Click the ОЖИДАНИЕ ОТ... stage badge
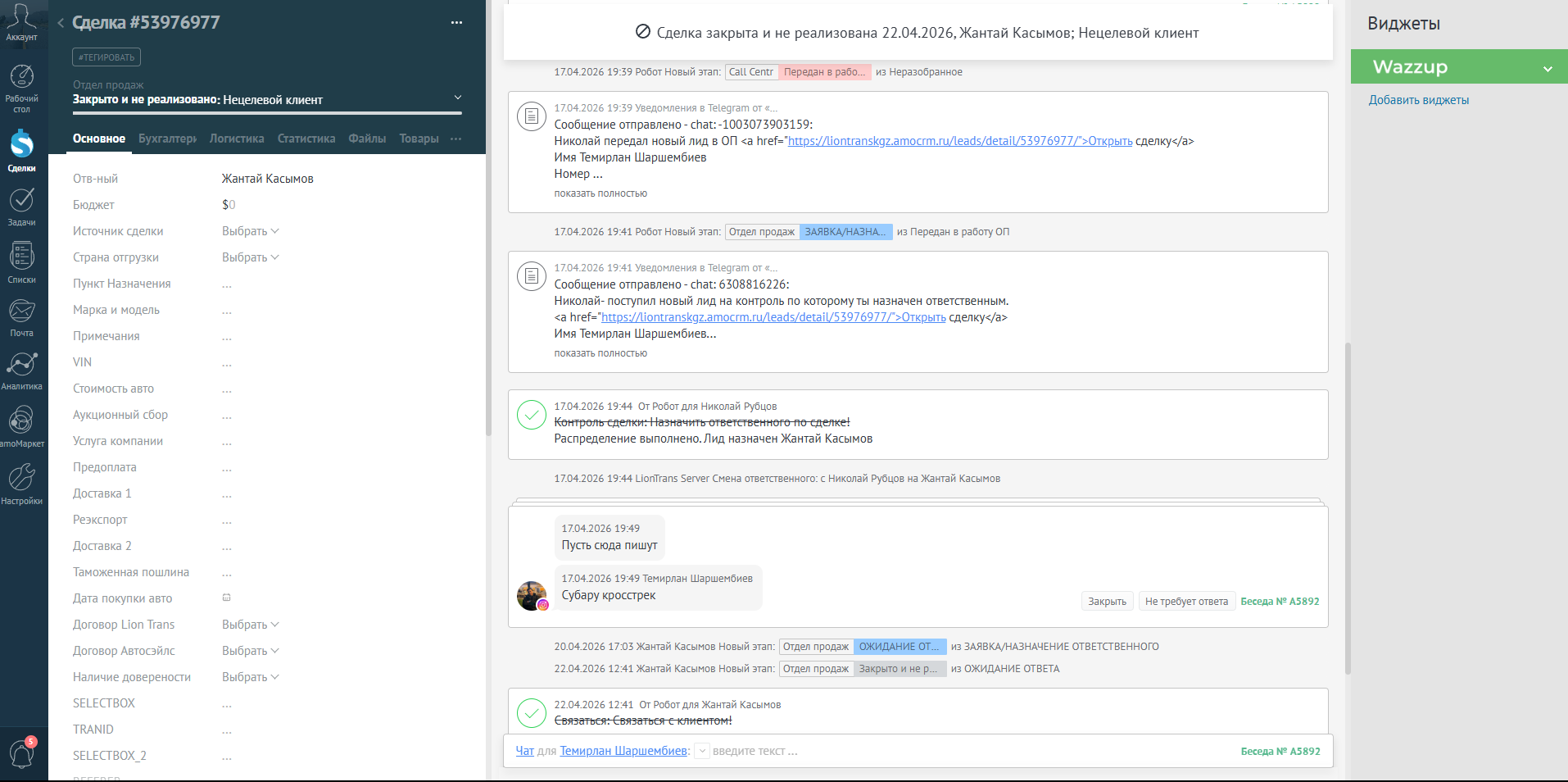 click(x=900, y=647)
